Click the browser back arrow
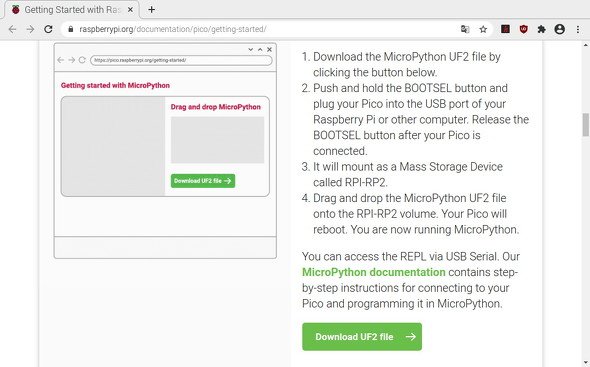The width and height of the screenshot is (590, 367). point(12,29)
